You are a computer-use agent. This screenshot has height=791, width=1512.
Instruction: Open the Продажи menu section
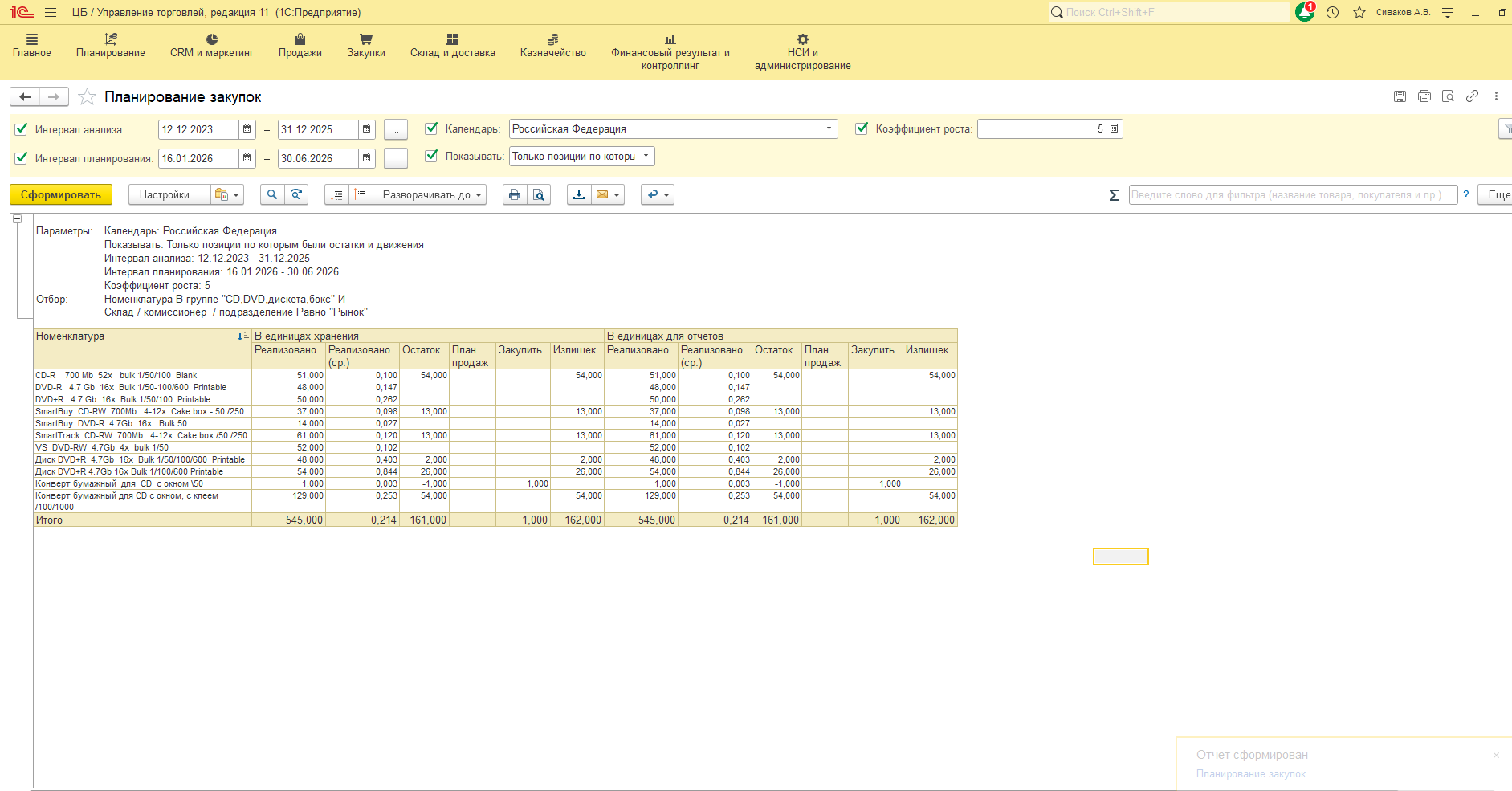300,46
